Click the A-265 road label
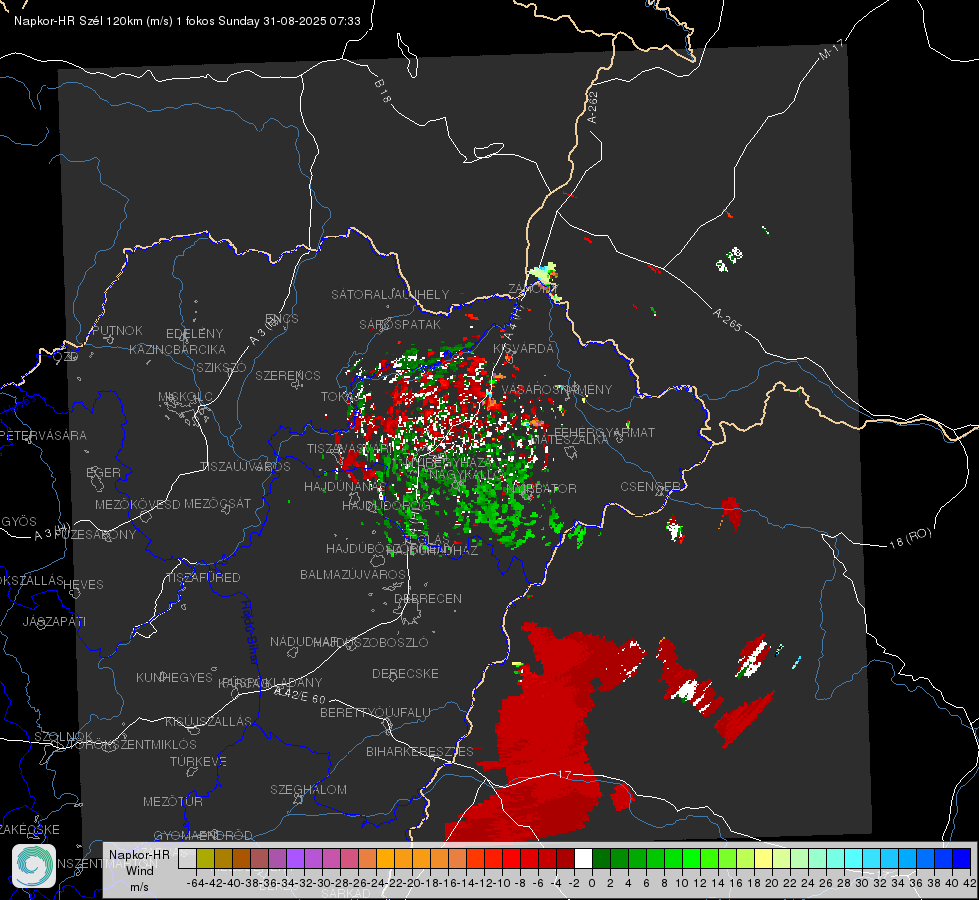The height and width of the screenshot is (900, 979). coord(727,320)
